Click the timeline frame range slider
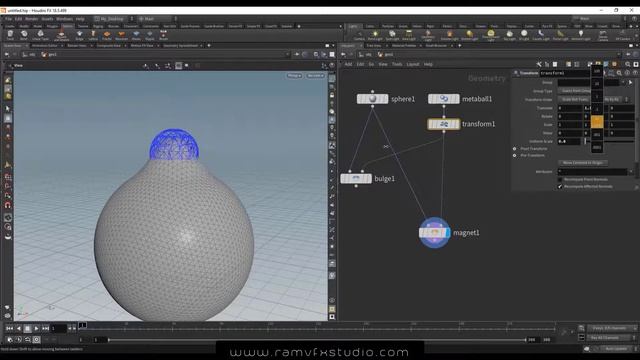Screen dimensions: 640x360 317,340
